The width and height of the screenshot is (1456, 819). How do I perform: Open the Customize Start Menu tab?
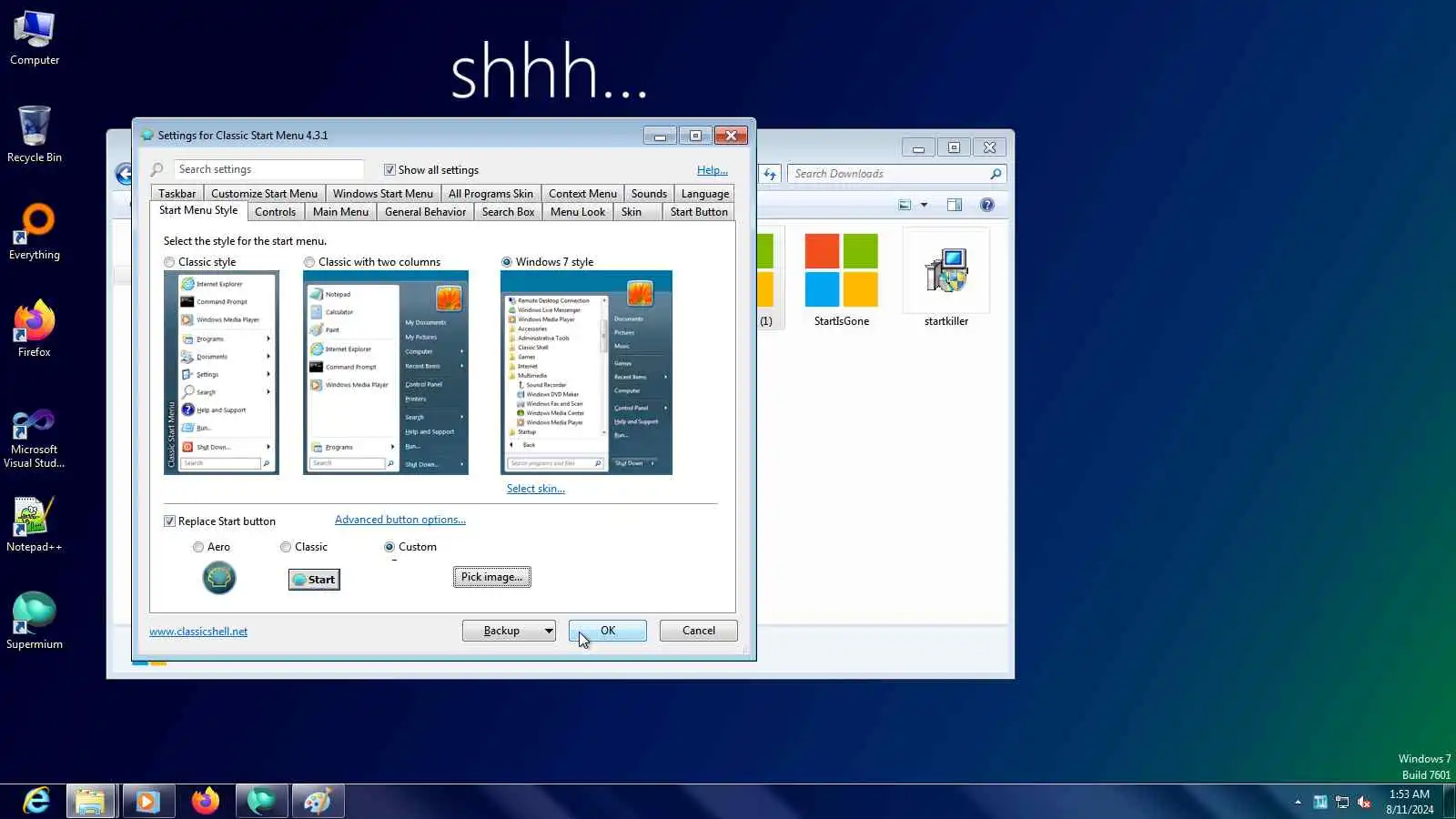tap(264, 194)
